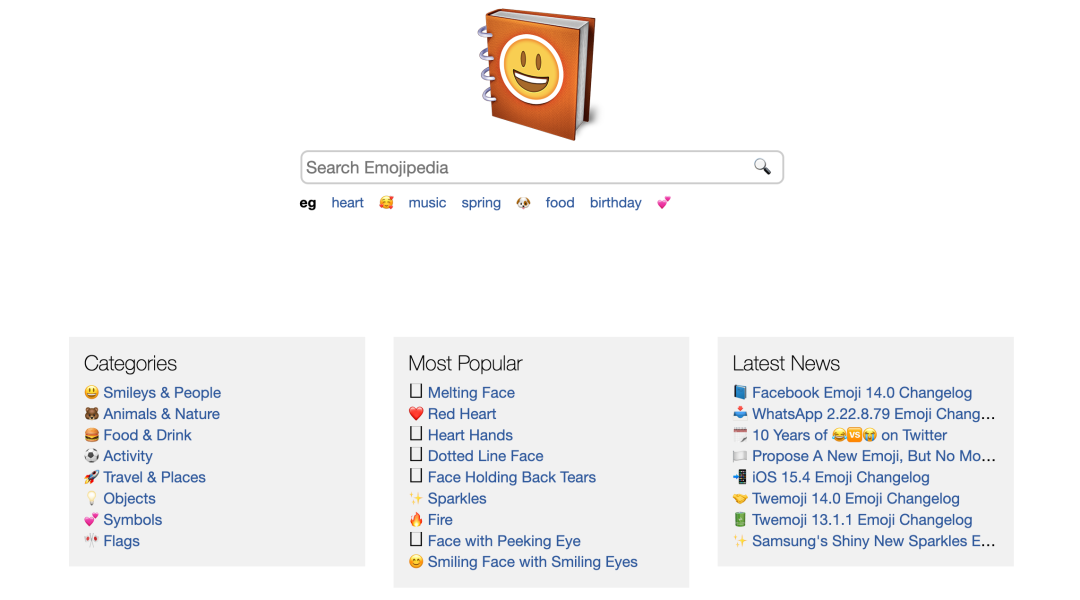Read the Twemoji 13.1.1 Emoji Changelog article
The height and width of the screenshot is (600, 1080).
[862, 520]
